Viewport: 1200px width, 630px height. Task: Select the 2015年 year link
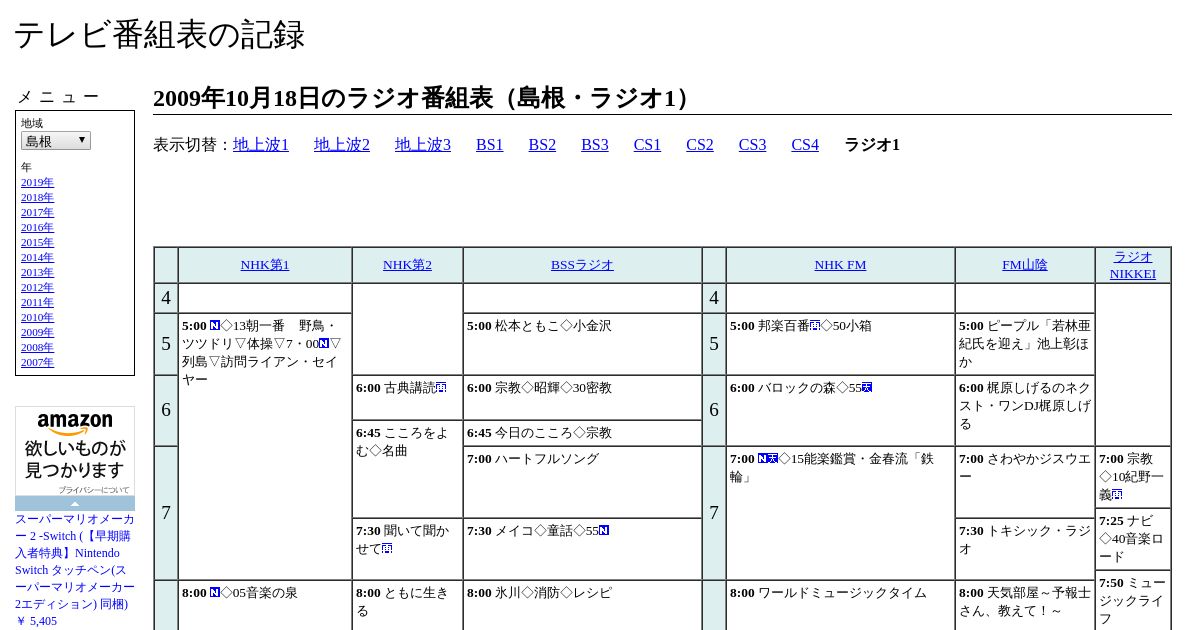pyautogui.click(x=37, y=242)
